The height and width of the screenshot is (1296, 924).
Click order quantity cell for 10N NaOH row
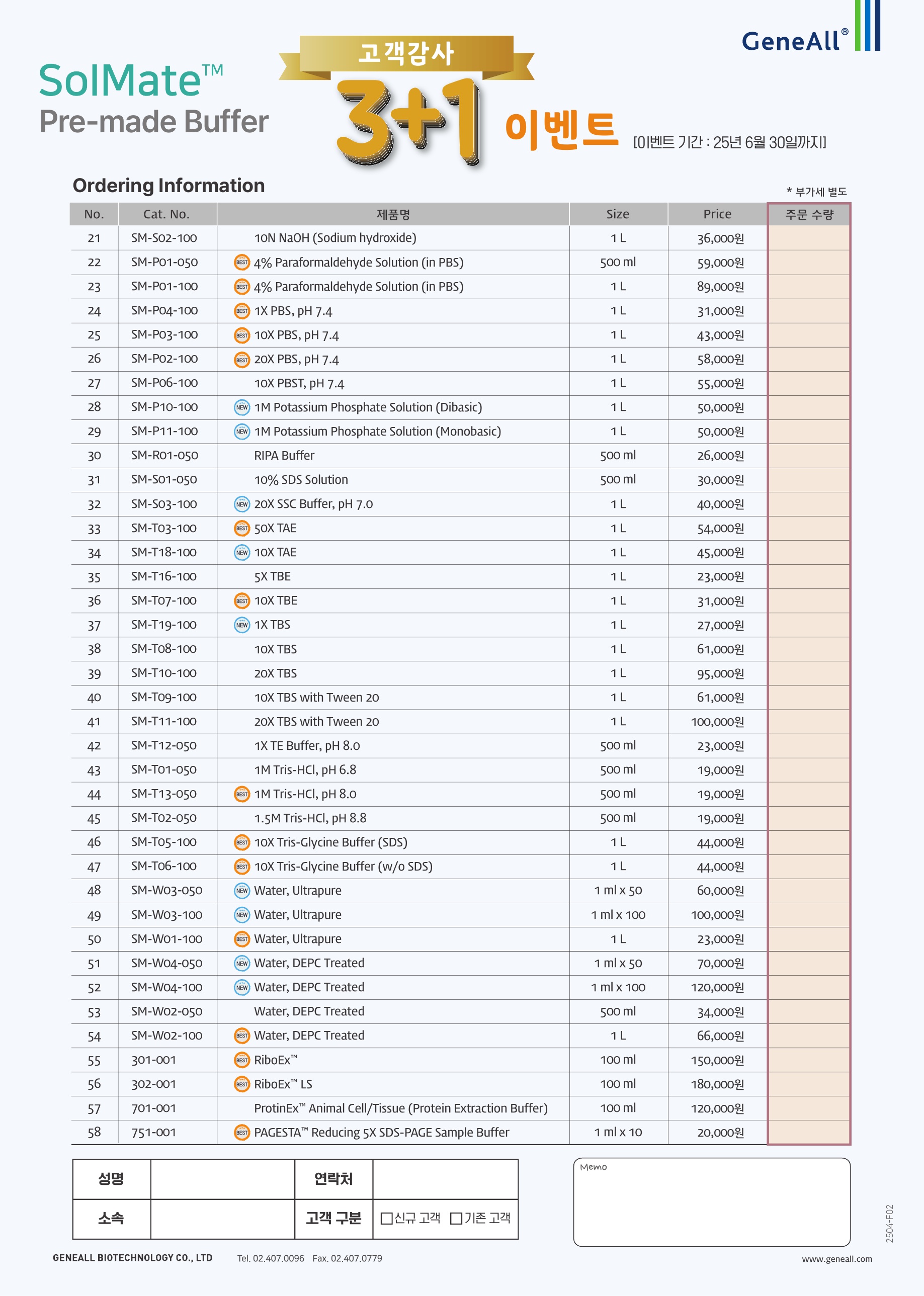[808, 238]
